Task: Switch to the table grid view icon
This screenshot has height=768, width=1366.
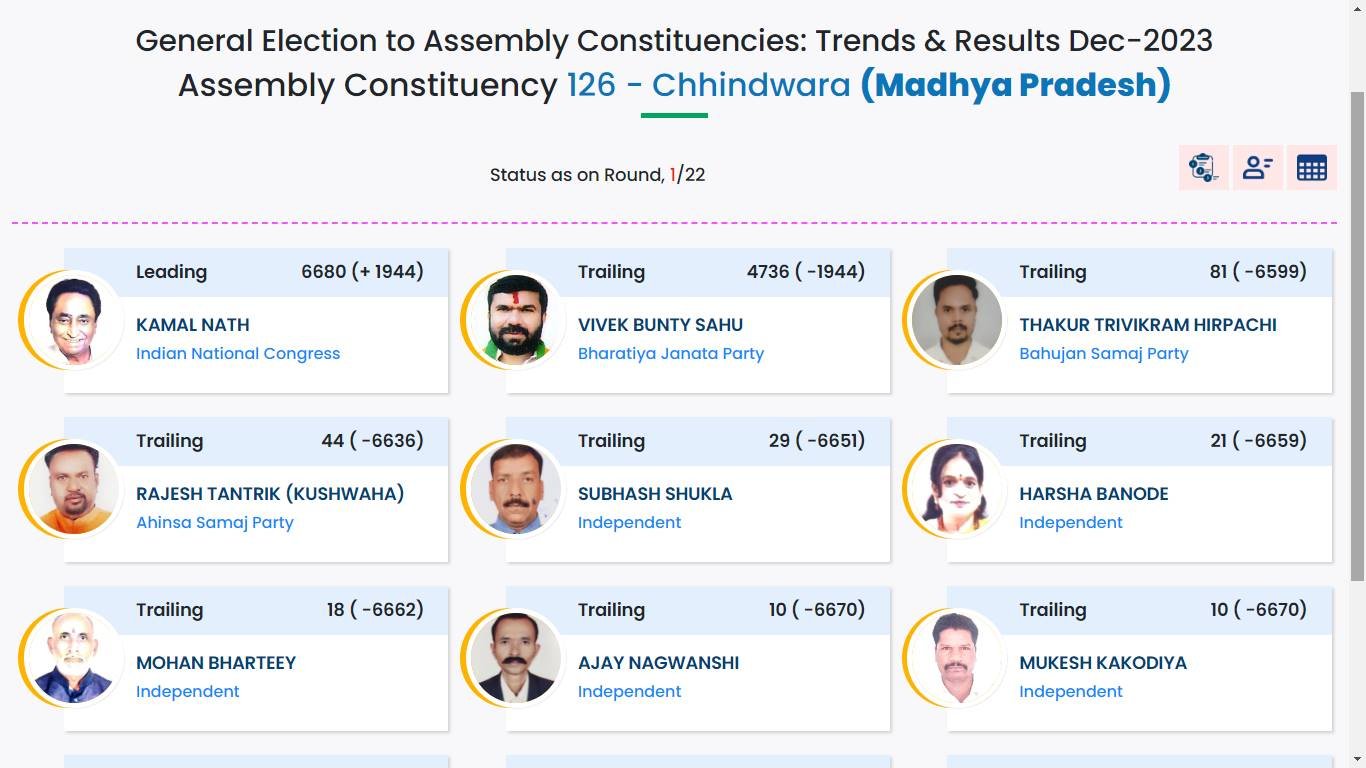Action: coord(1311,168)
